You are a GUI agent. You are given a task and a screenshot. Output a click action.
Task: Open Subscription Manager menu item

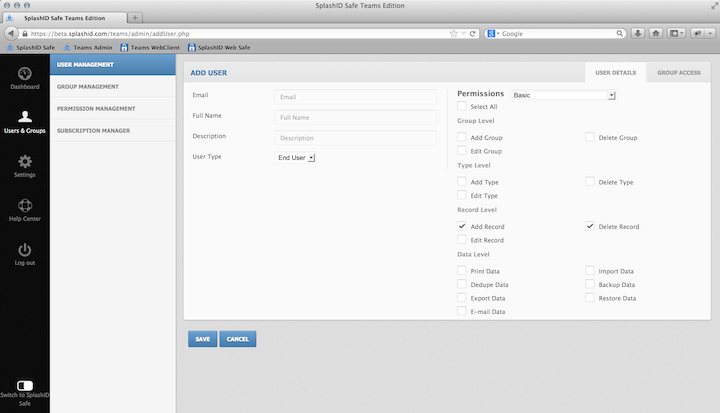pos(112,130)
